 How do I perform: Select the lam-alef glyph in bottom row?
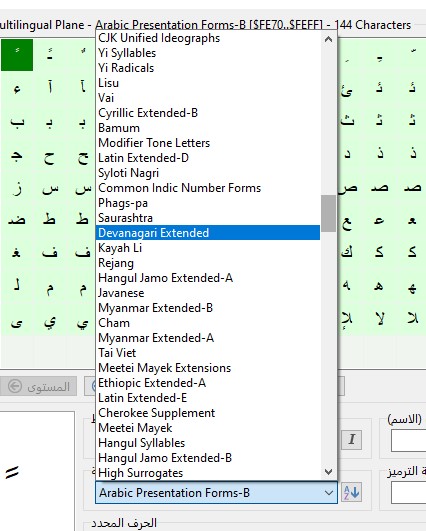coord(379,318)
